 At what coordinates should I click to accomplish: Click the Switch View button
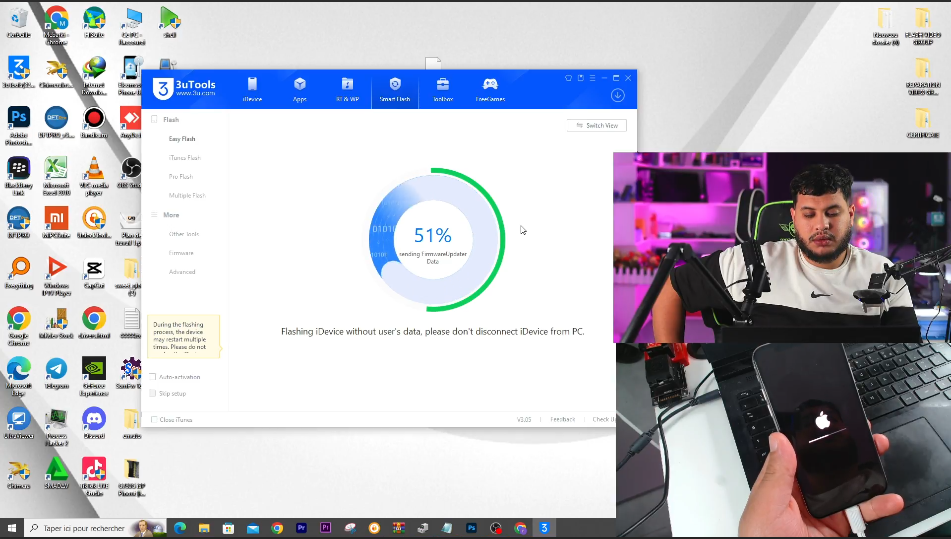(x=597, y=126)
